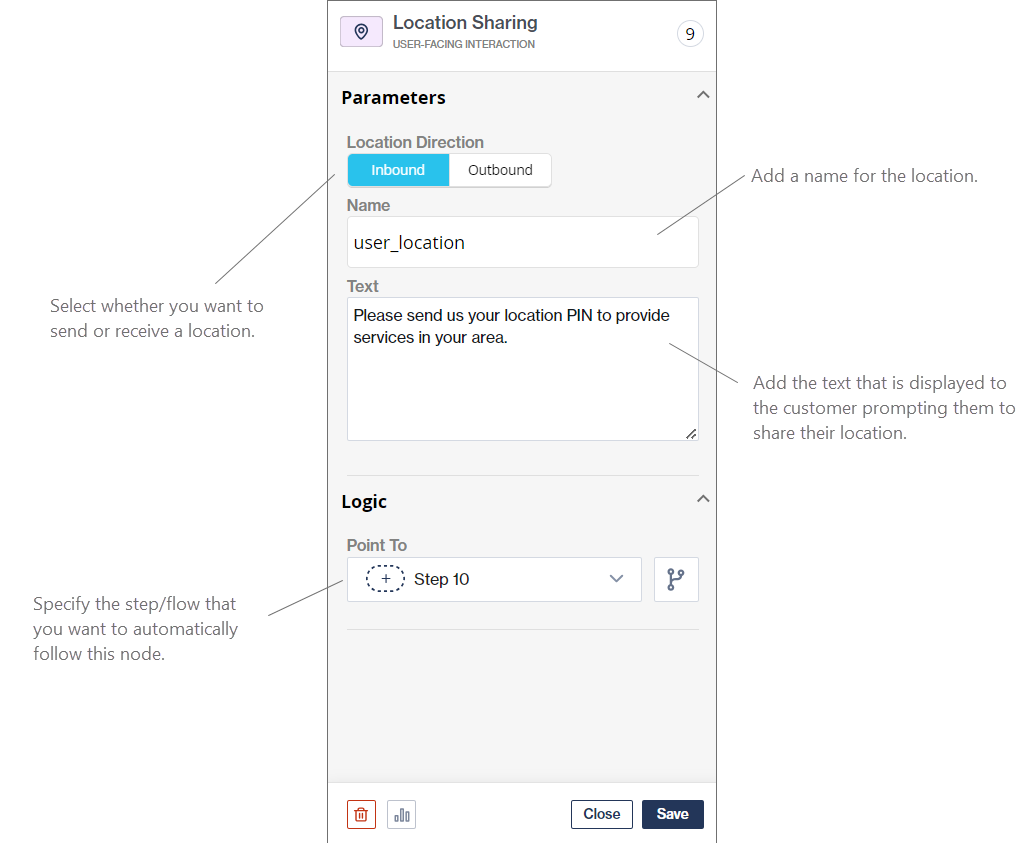Click the chevron on the Step 10 selector
The image size is (1028, 843).
click(x=617, y=579)
